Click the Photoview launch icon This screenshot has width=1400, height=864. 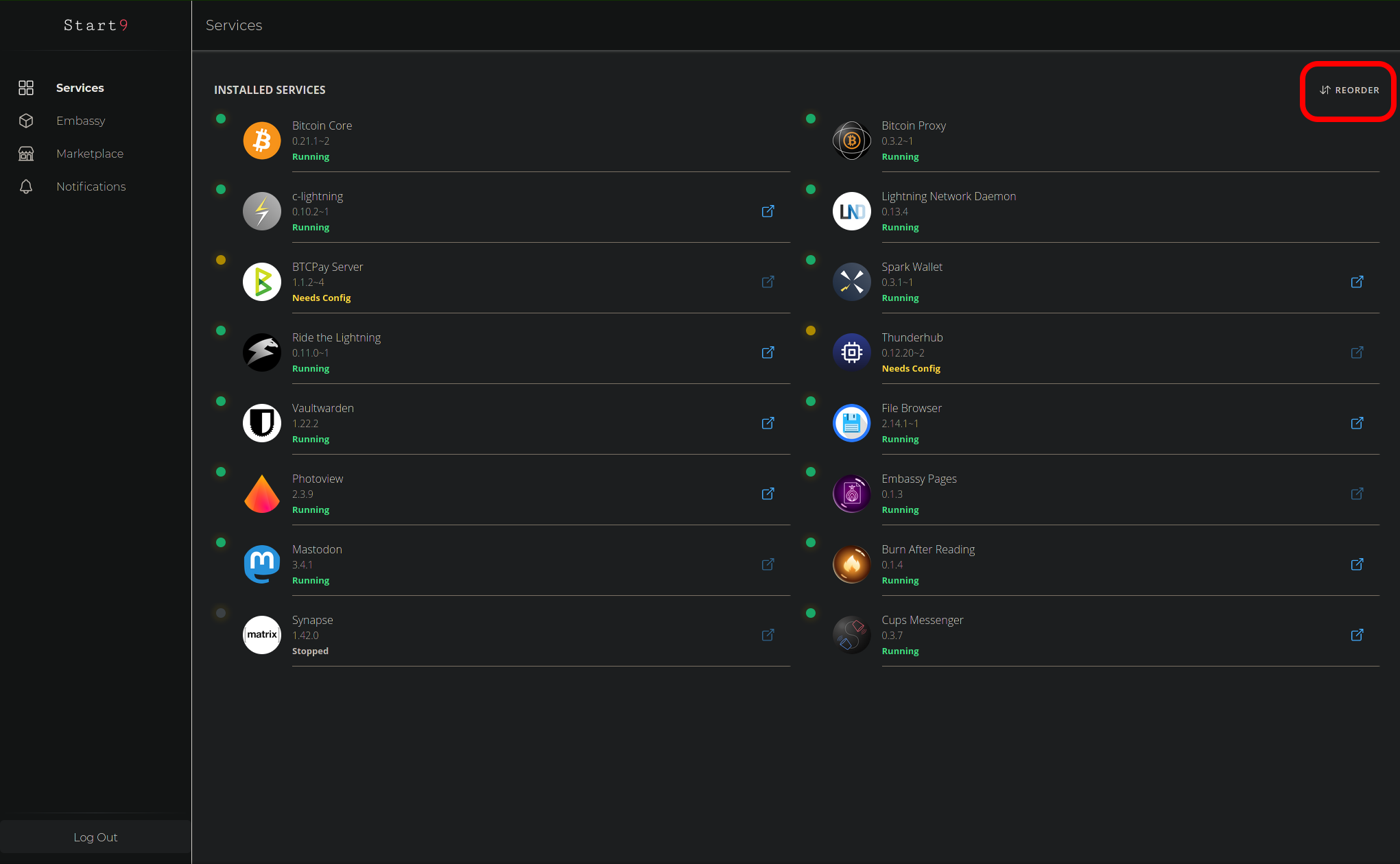point(768,494)
